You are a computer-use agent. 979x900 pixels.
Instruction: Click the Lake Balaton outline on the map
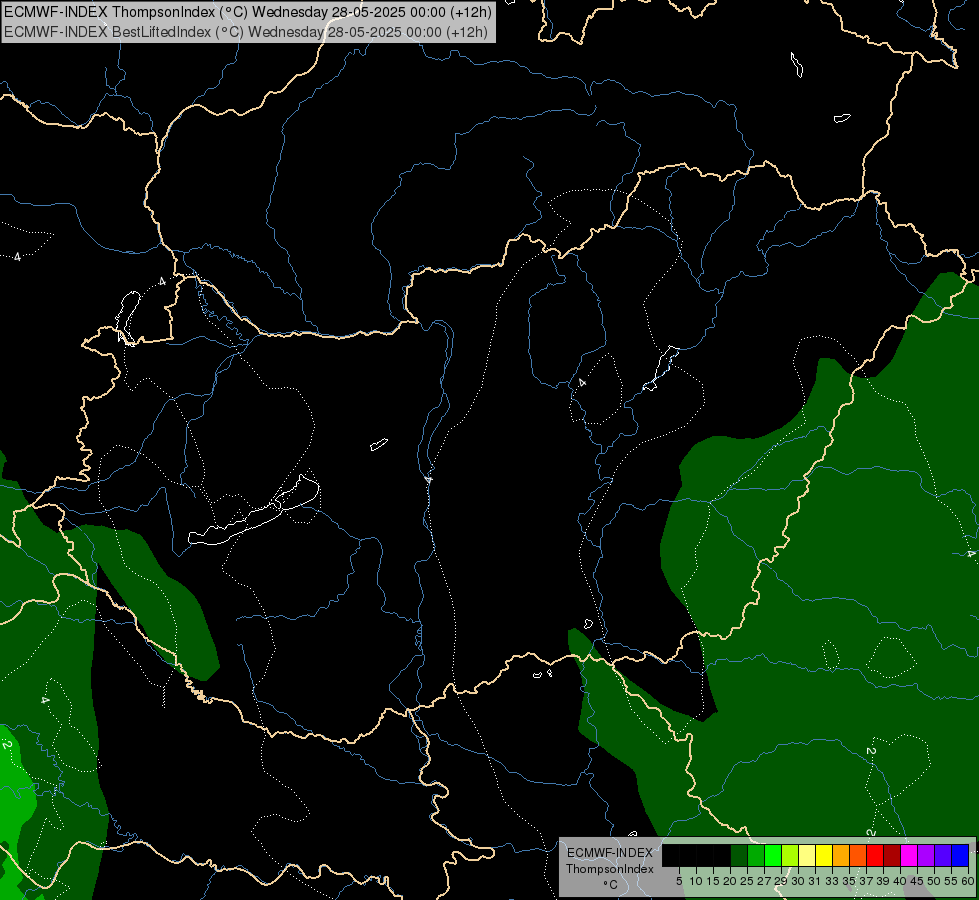click(x=254, y=512)
